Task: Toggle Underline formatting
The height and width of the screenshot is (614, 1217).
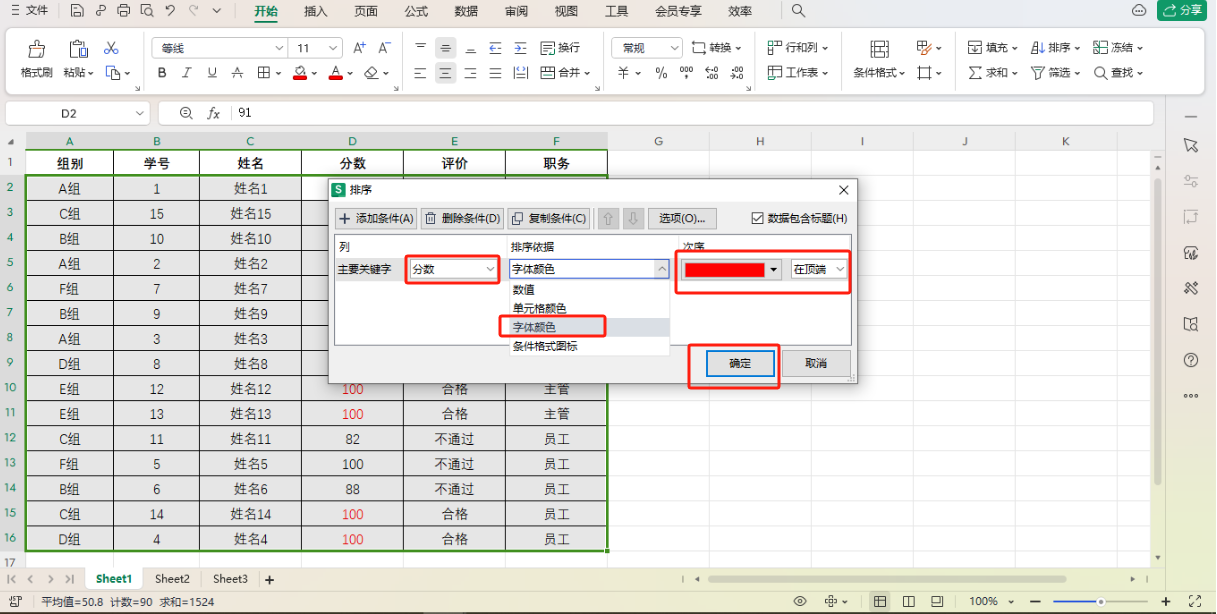Action: click(x=211, y=73)
